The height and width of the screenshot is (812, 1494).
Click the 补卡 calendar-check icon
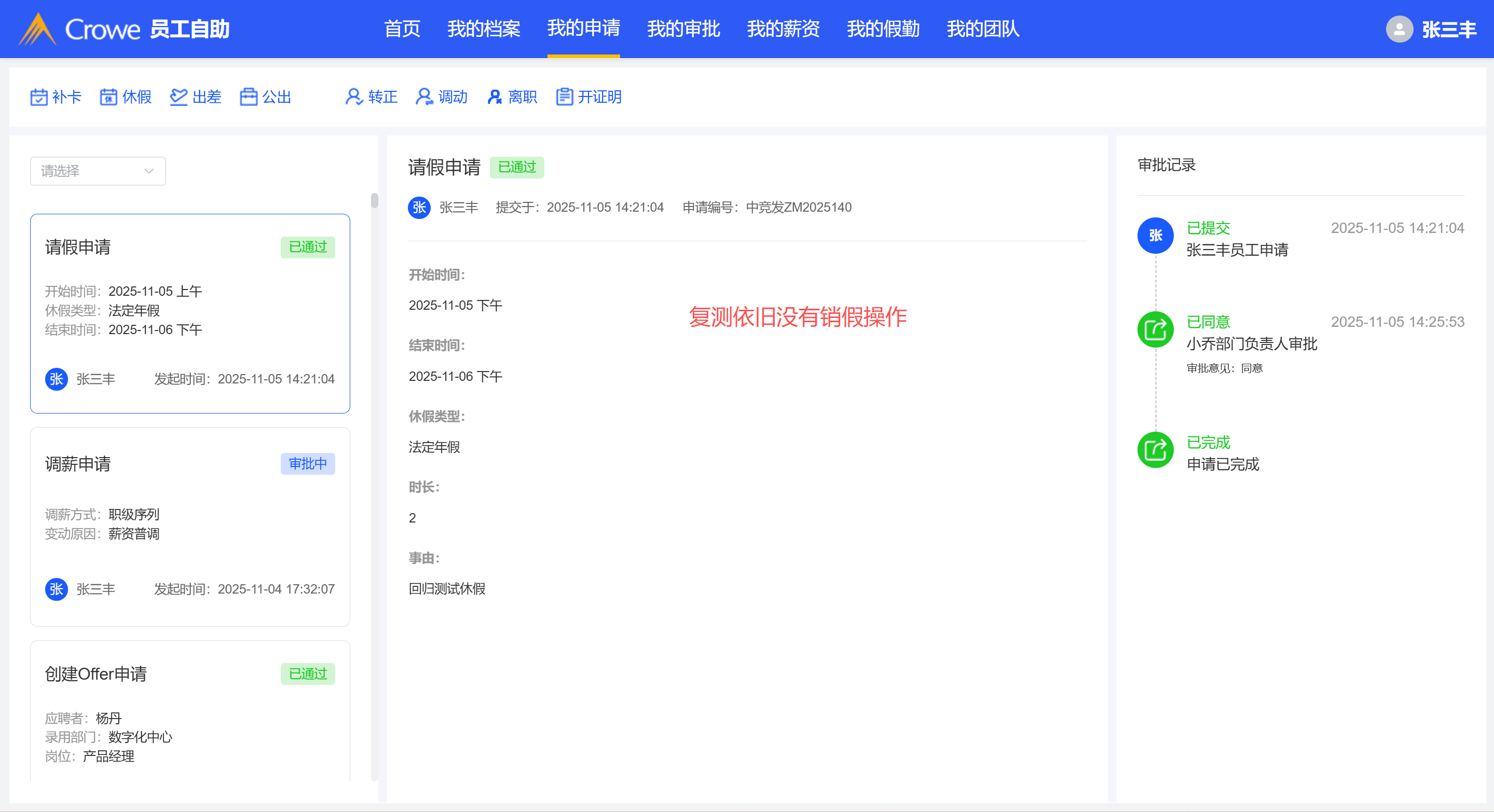39,97
